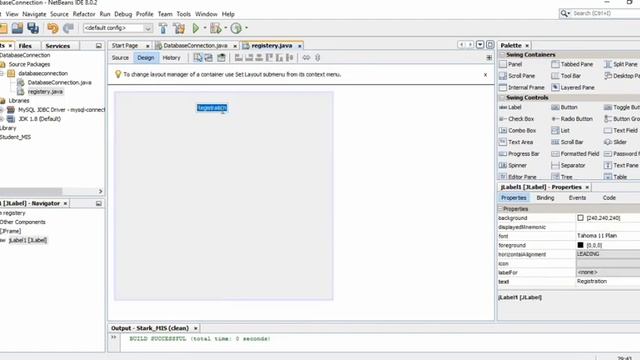The height and width of the screenshot is (360, 640).
Task: Select the Label component in Palette
Action: pyautogui.click(x=510, y=107)
